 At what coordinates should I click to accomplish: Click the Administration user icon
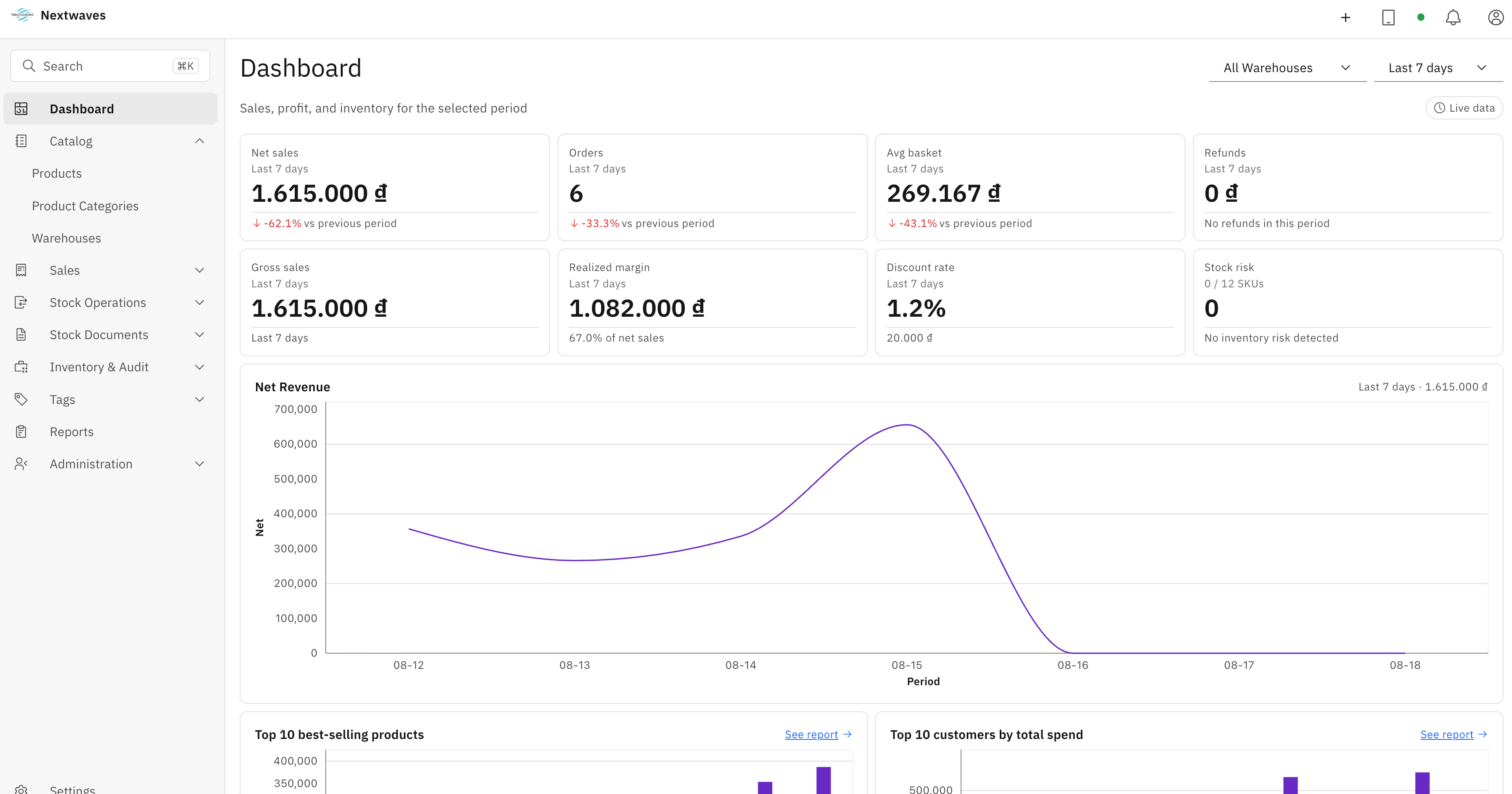point(21,463)
